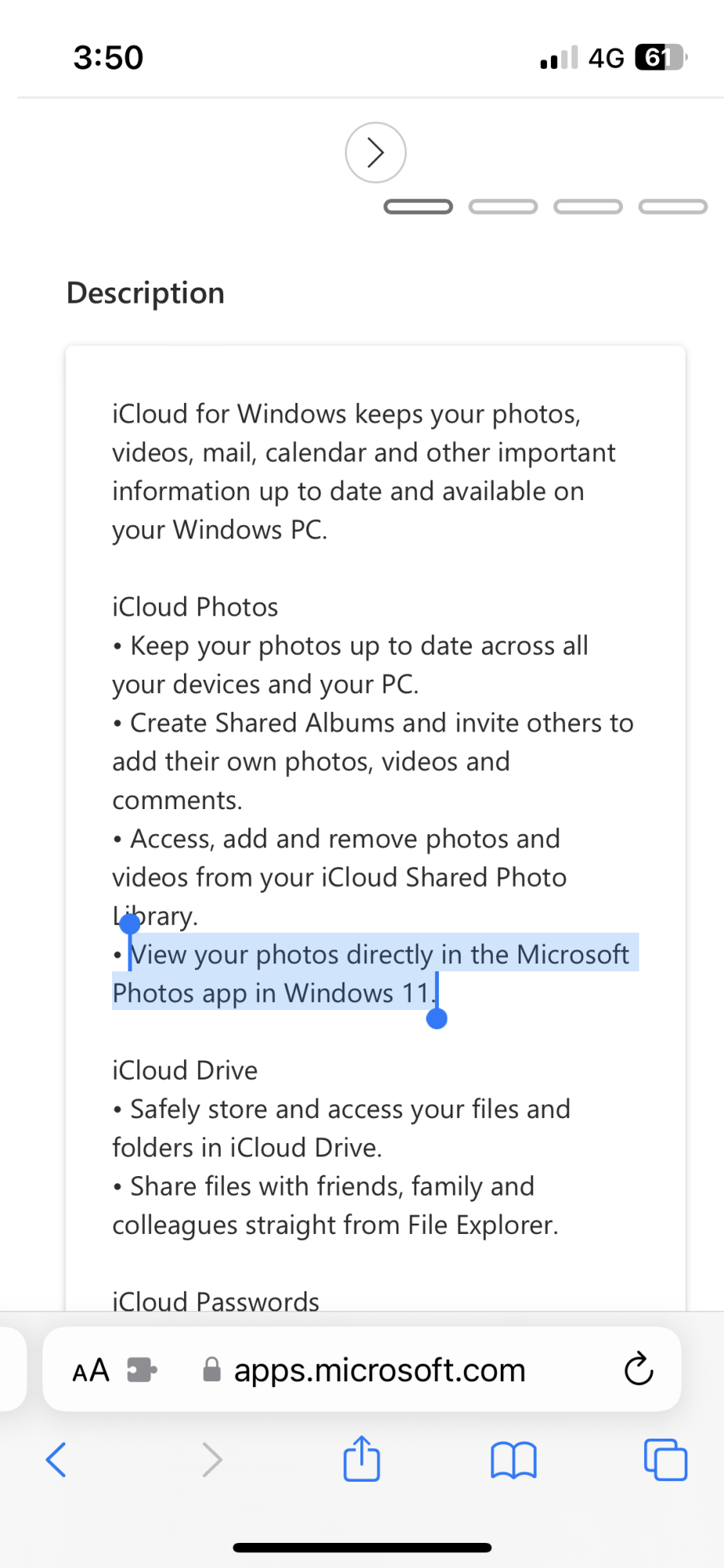Open the Bookmarks book icon
This screenshot has height=1568, width=724.
tap(513, 1461)
